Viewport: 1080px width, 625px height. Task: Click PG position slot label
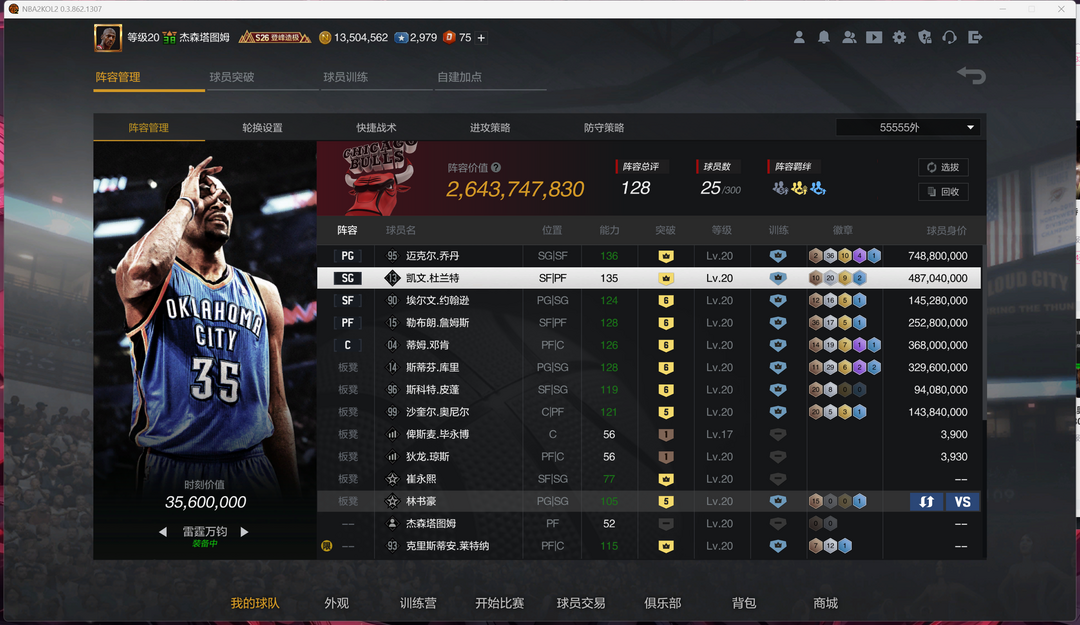[347, 256]
